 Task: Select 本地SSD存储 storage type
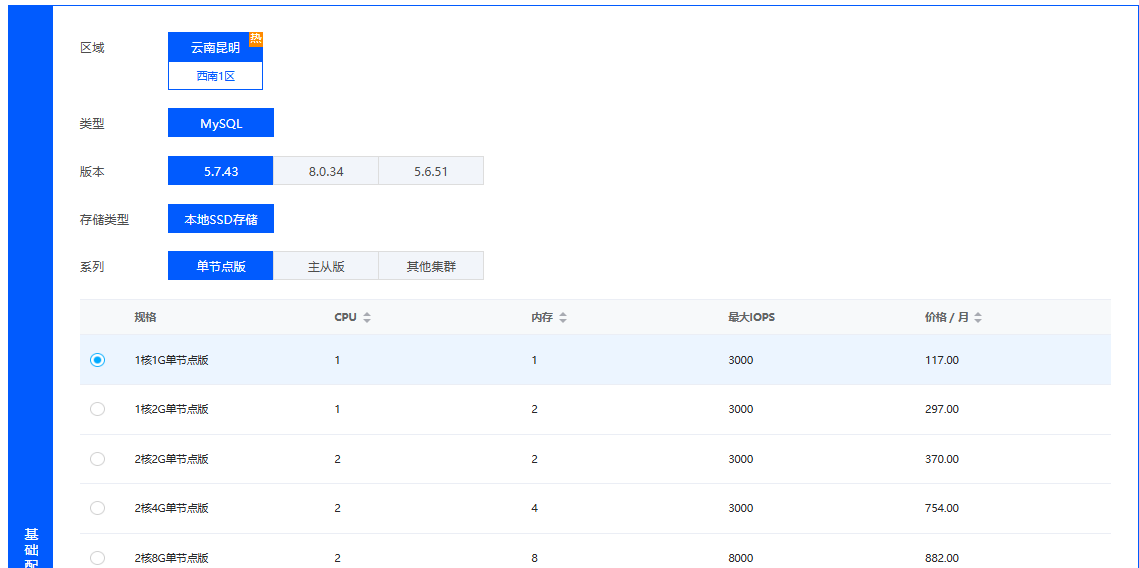[x=221, y=219]
